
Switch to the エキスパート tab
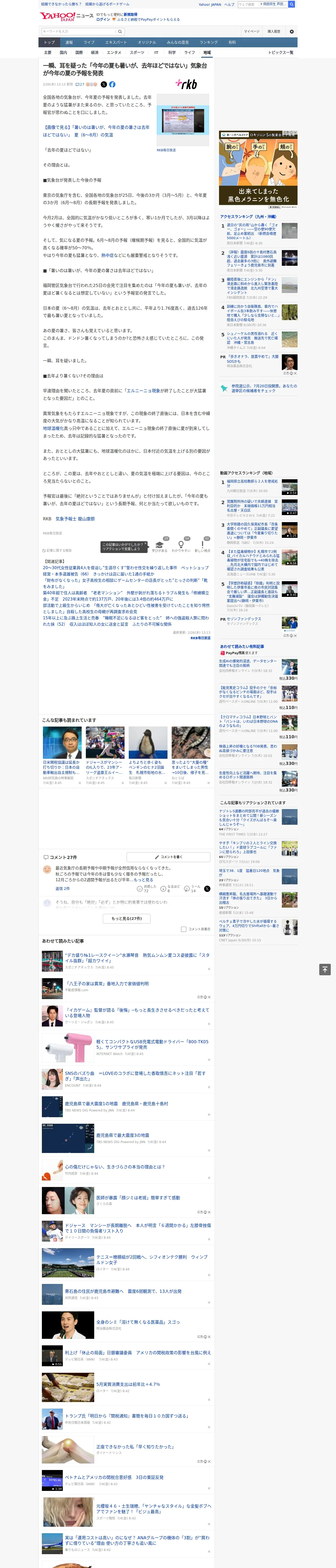(116, 43)
